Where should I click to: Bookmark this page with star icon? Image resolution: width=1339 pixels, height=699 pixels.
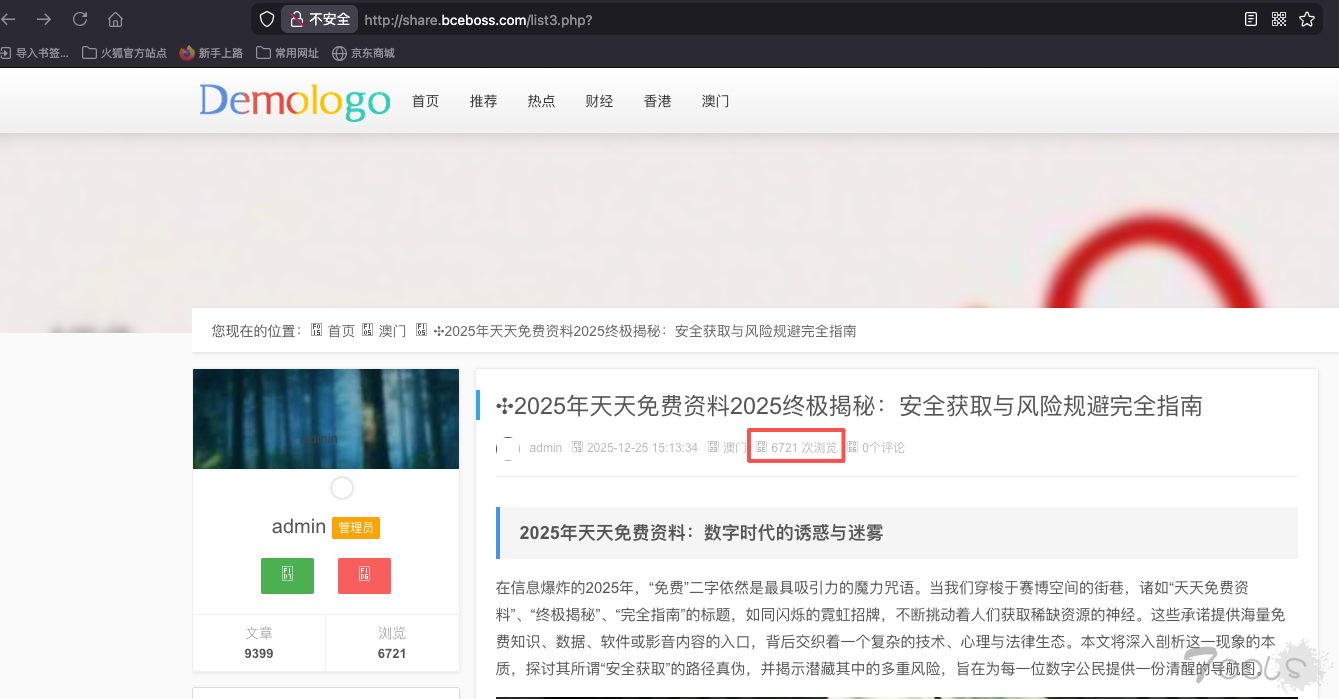tap(1306, 19)
